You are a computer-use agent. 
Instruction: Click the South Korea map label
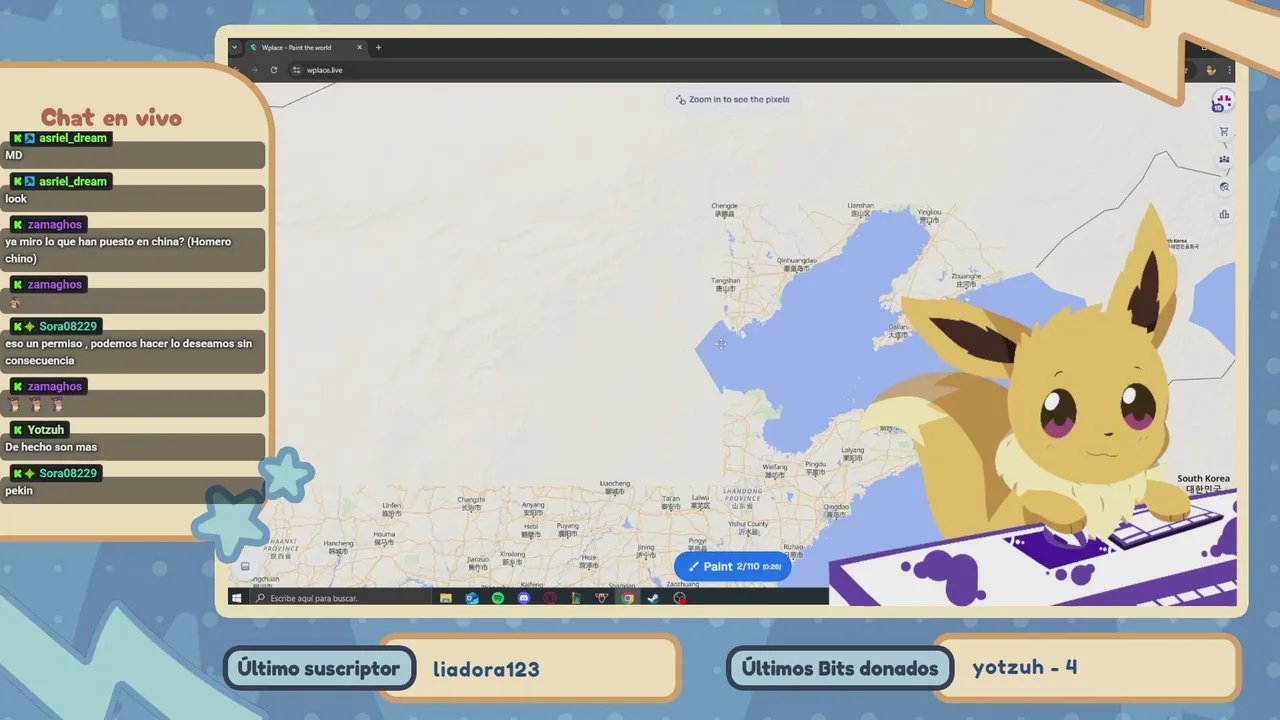pyautogui.click(x=1203, y=483)
